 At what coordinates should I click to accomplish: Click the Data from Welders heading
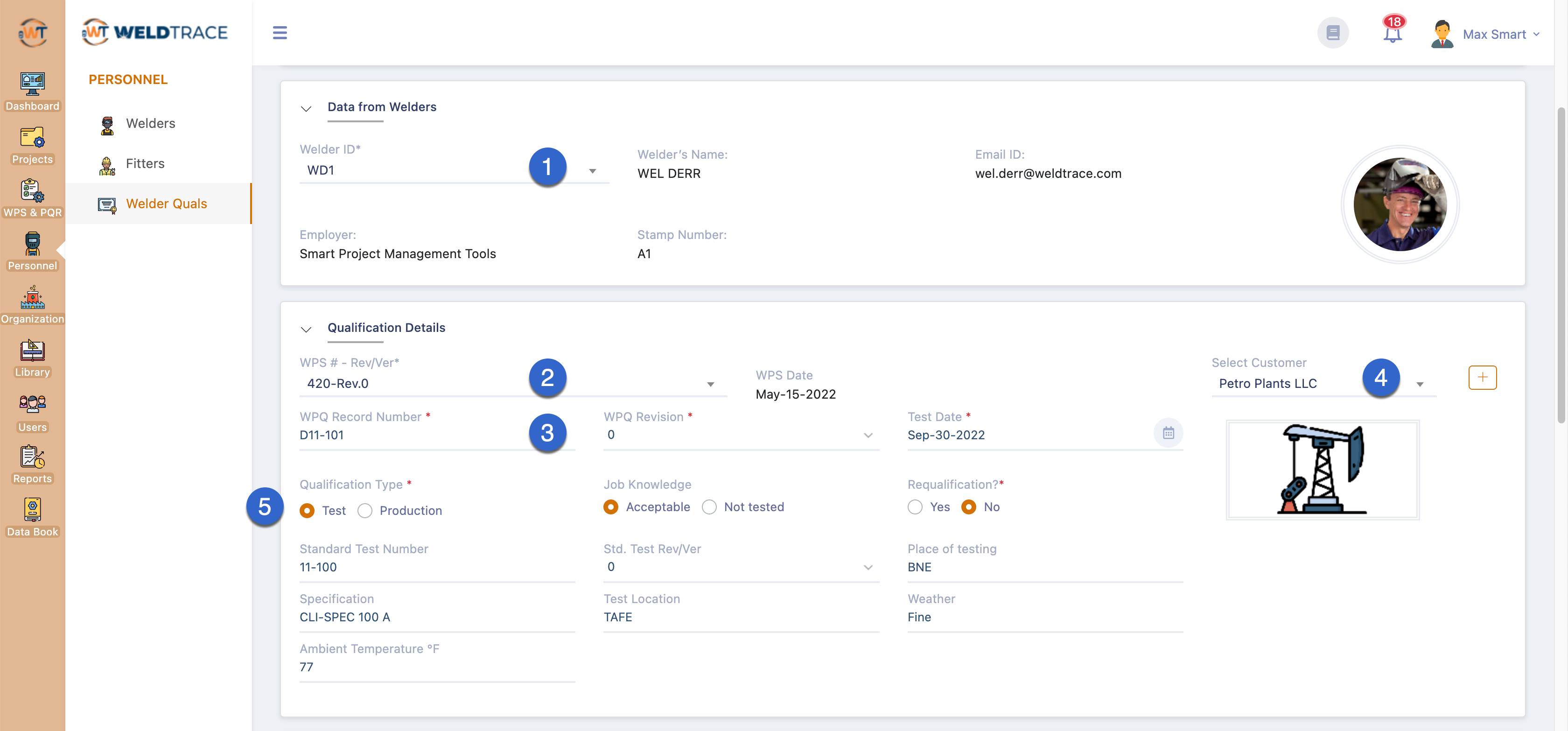382,107
